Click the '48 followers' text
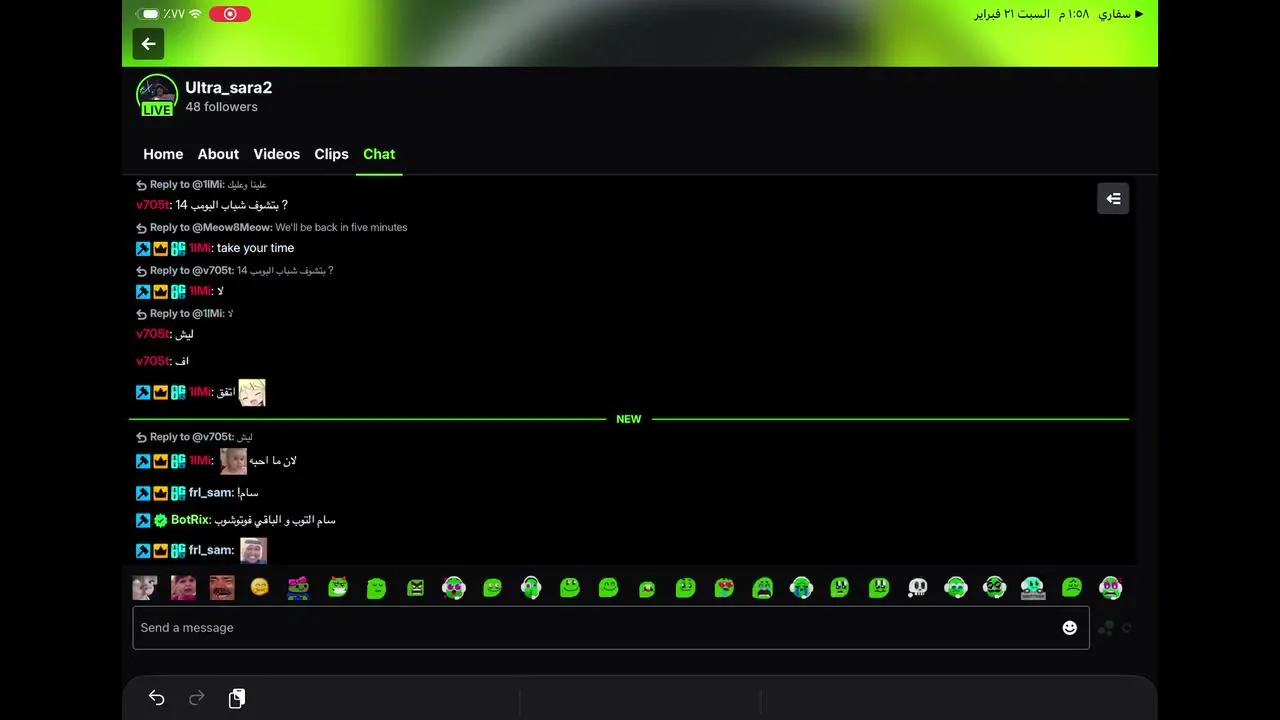Viewport: 1280px width, 720px height. click(221, 107)
